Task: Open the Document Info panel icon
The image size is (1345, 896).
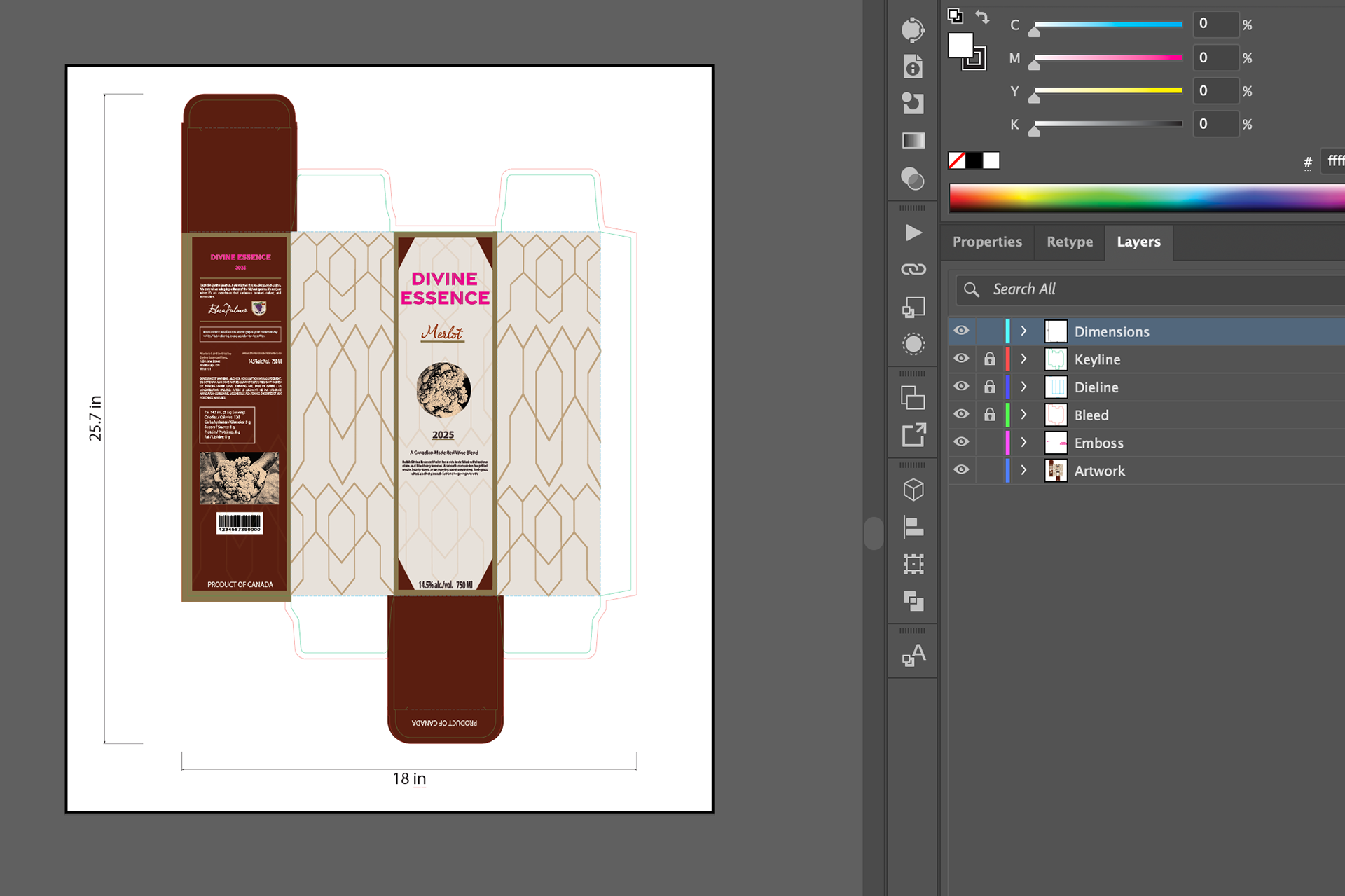Action: pos(913,67)
